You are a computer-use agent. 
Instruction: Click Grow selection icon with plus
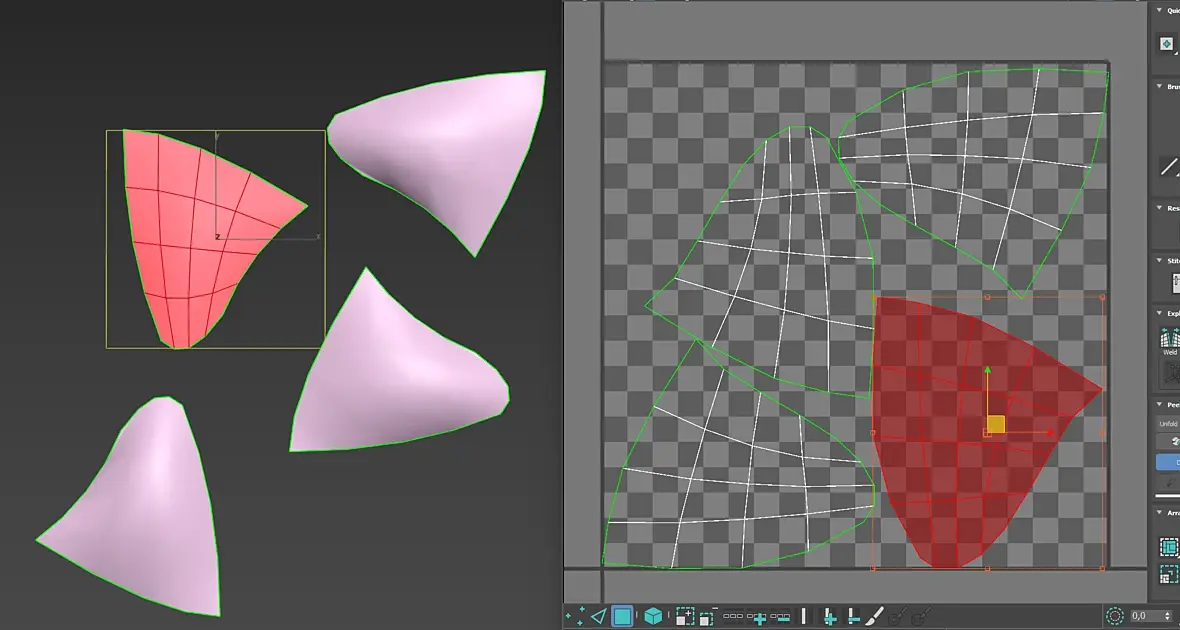pyautogui.click(x=685, y=616)
